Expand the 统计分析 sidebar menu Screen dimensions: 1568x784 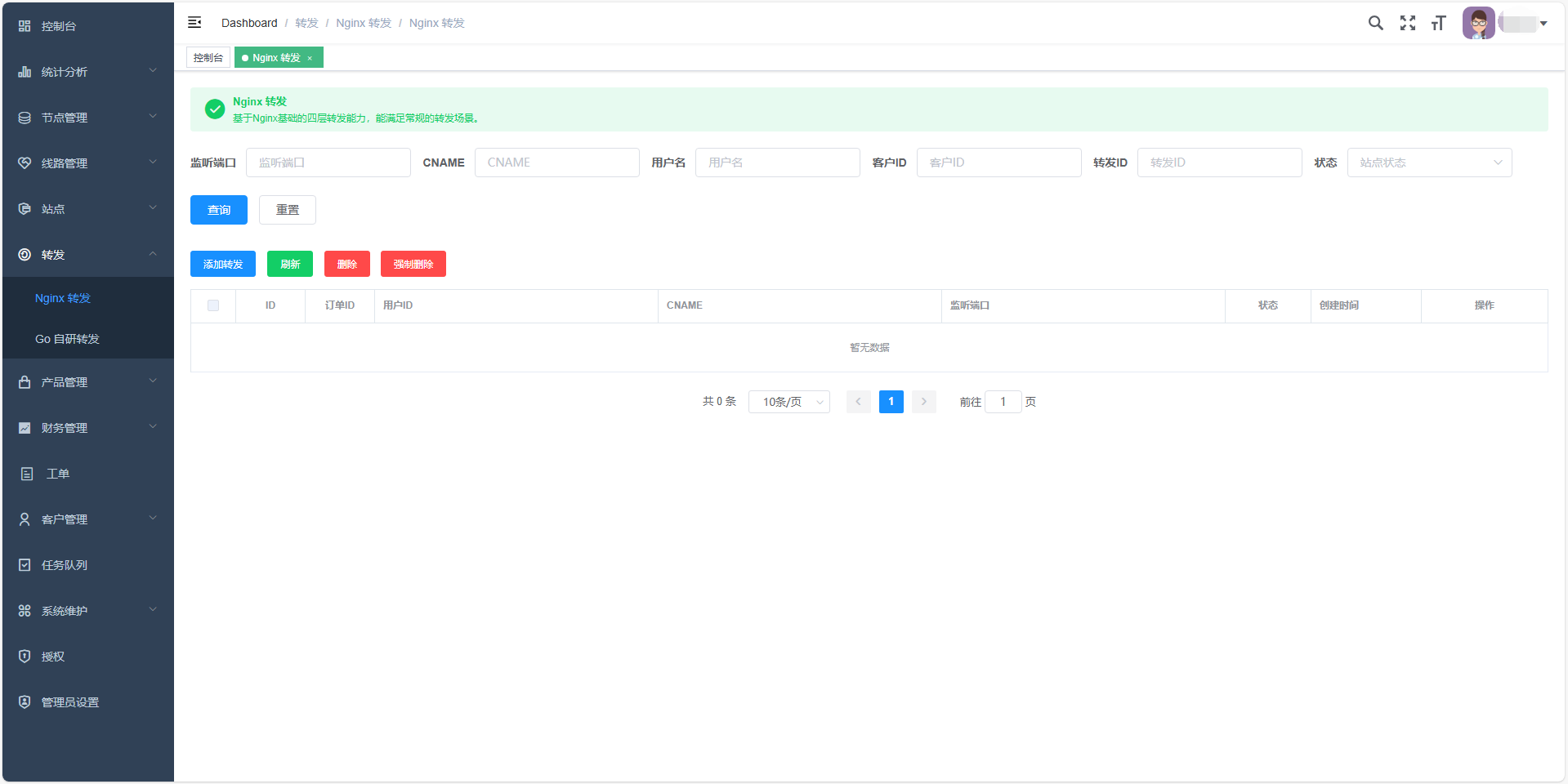(x=87, y=72)
